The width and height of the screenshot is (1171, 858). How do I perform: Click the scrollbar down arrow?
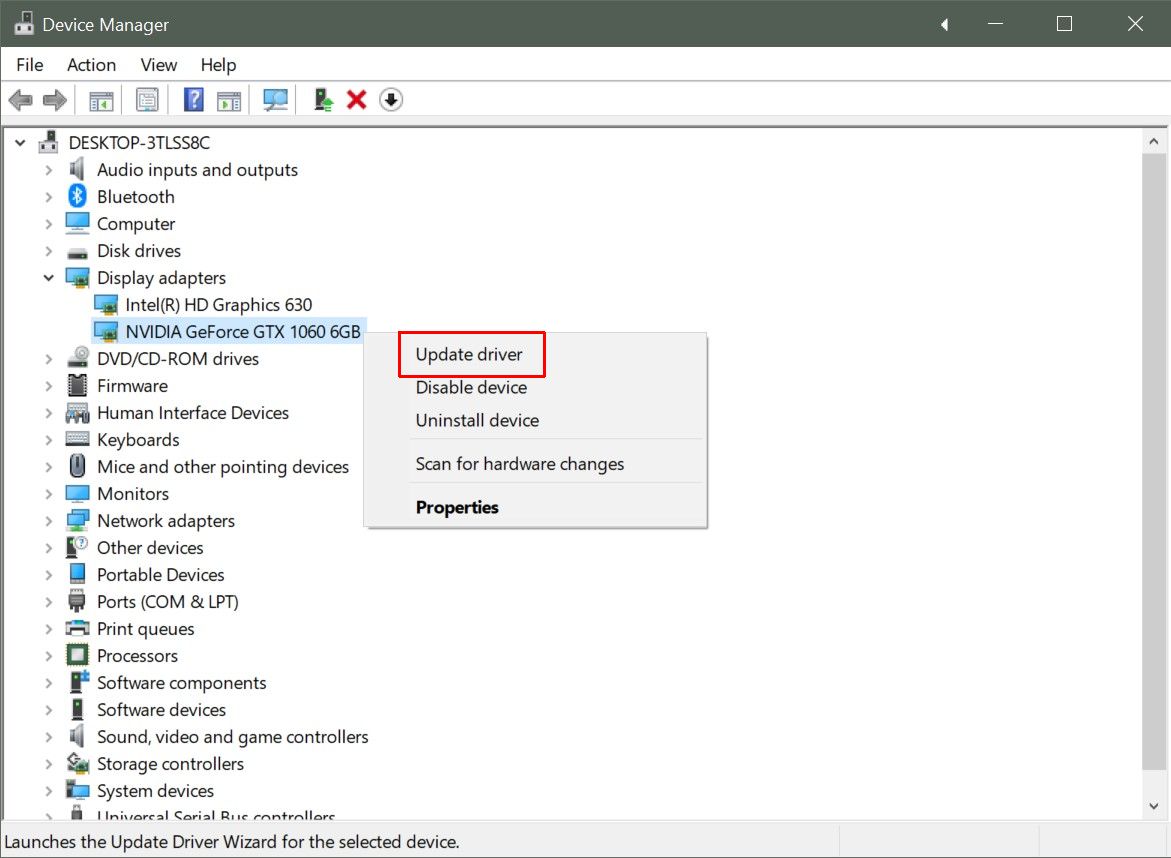coord(1154,806)
